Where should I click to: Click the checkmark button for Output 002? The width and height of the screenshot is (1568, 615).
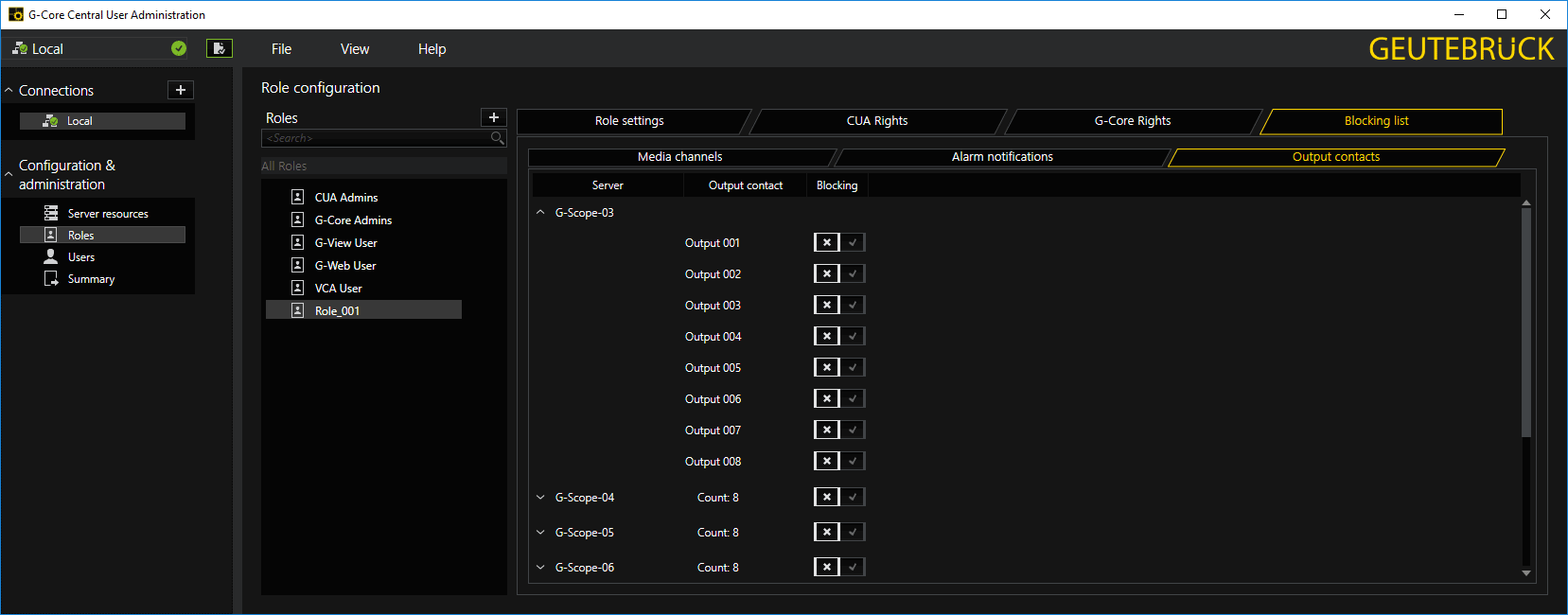point(853,273)
